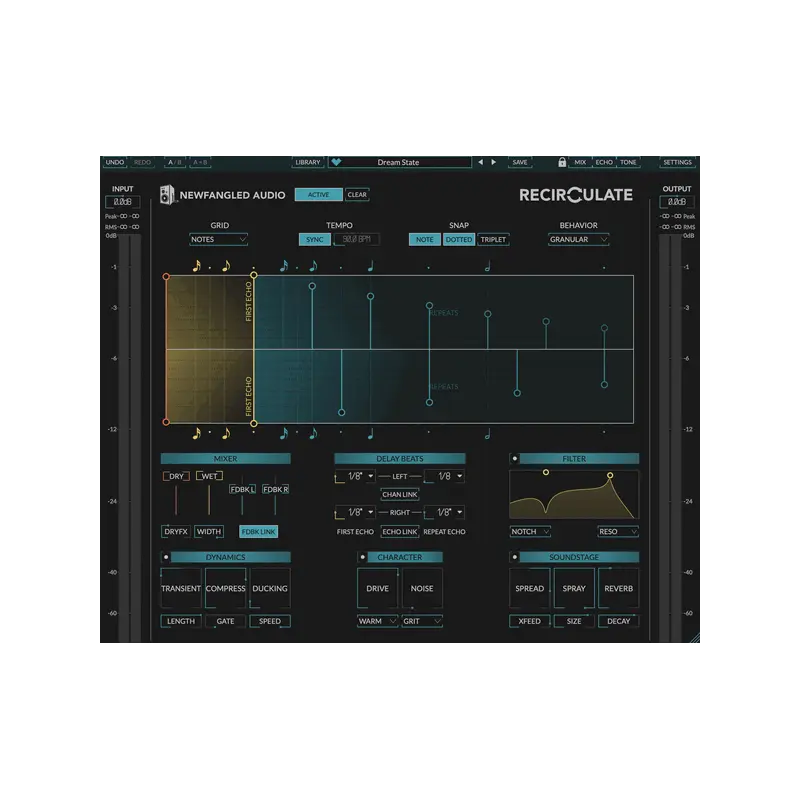Toggle the preset lock padlock icon
The height and width of the screenshot is (800, 800).
(x=562, y=162)
